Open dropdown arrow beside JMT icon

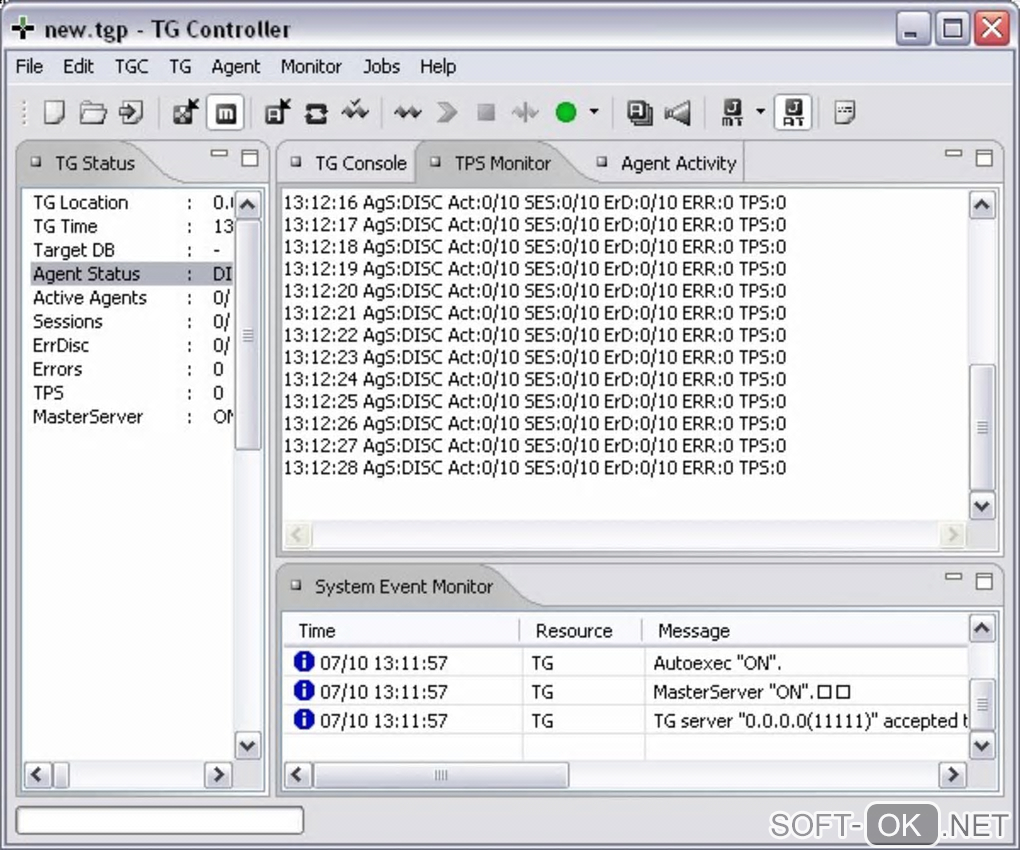[760, 111]
